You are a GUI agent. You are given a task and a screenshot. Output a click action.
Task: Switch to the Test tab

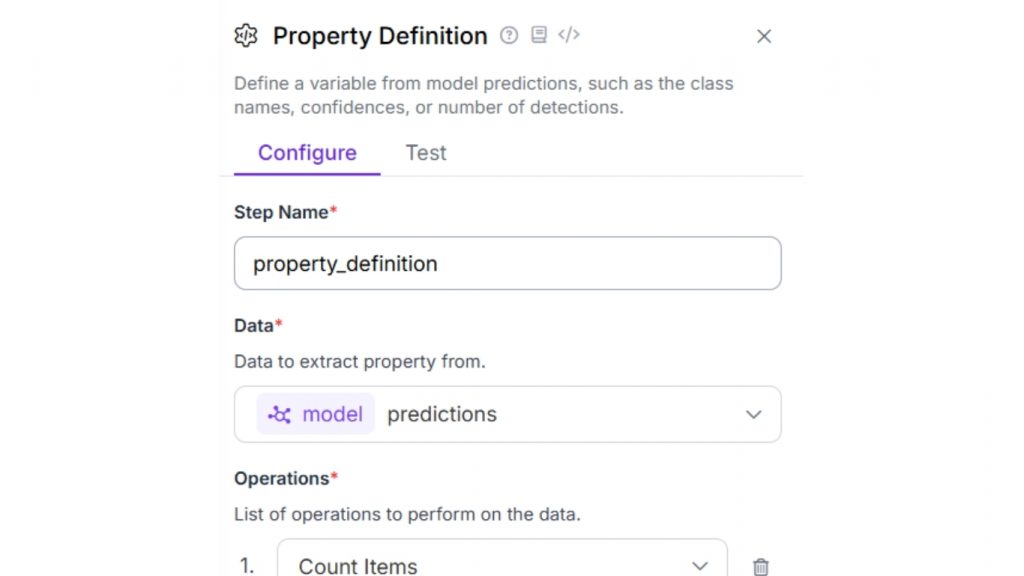point(425,153)
